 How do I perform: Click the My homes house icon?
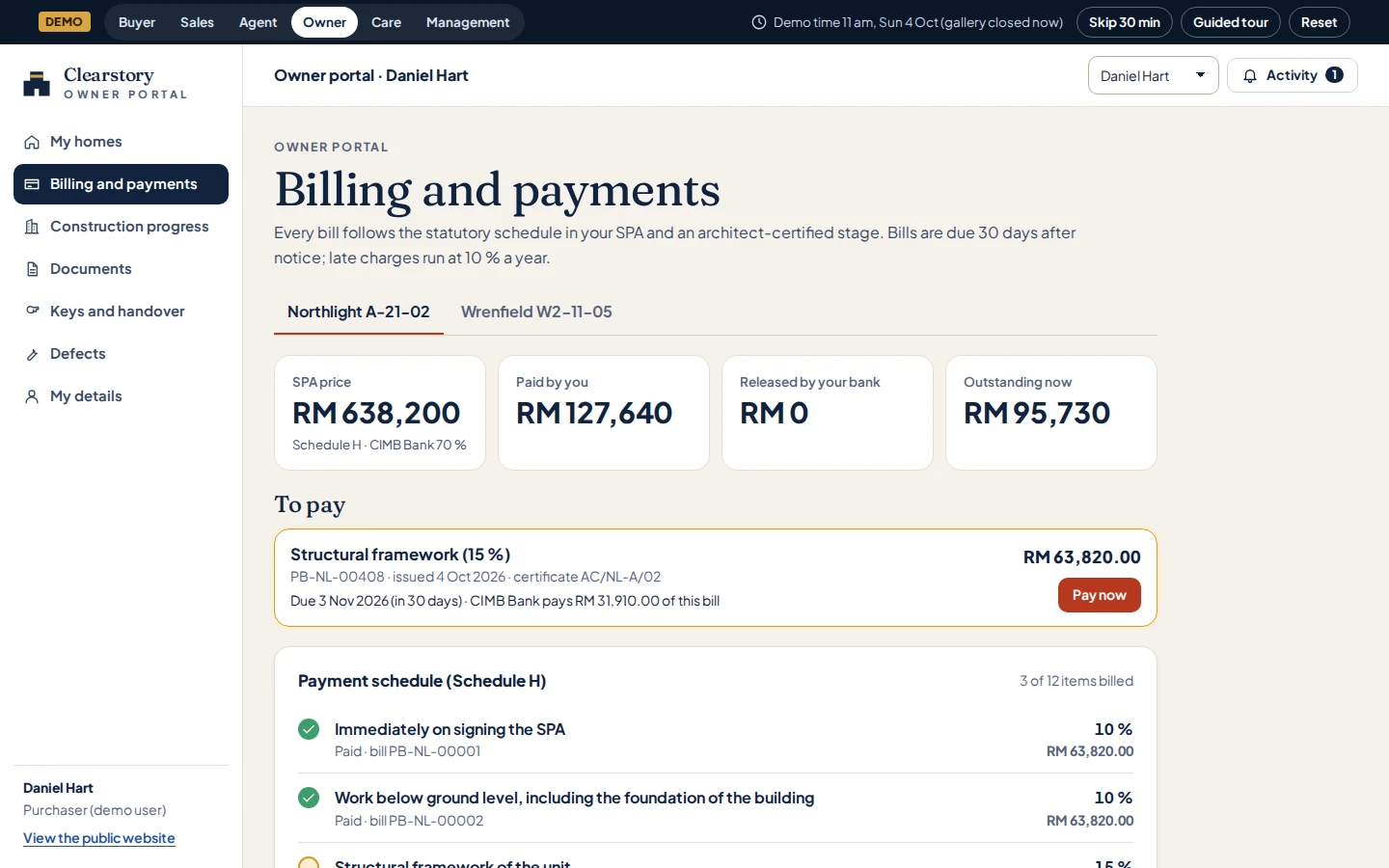coord(32,142)
